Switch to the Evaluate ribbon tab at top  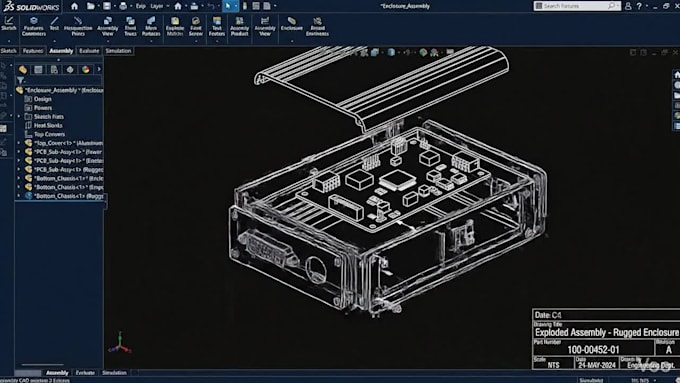(89, 51)
